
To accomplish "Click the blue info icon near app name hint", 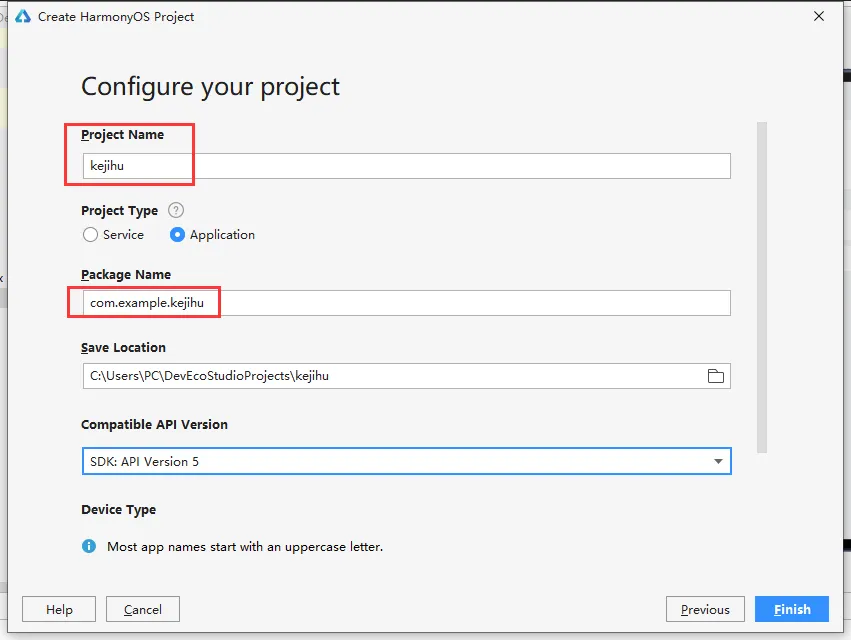I will [89, 547].
